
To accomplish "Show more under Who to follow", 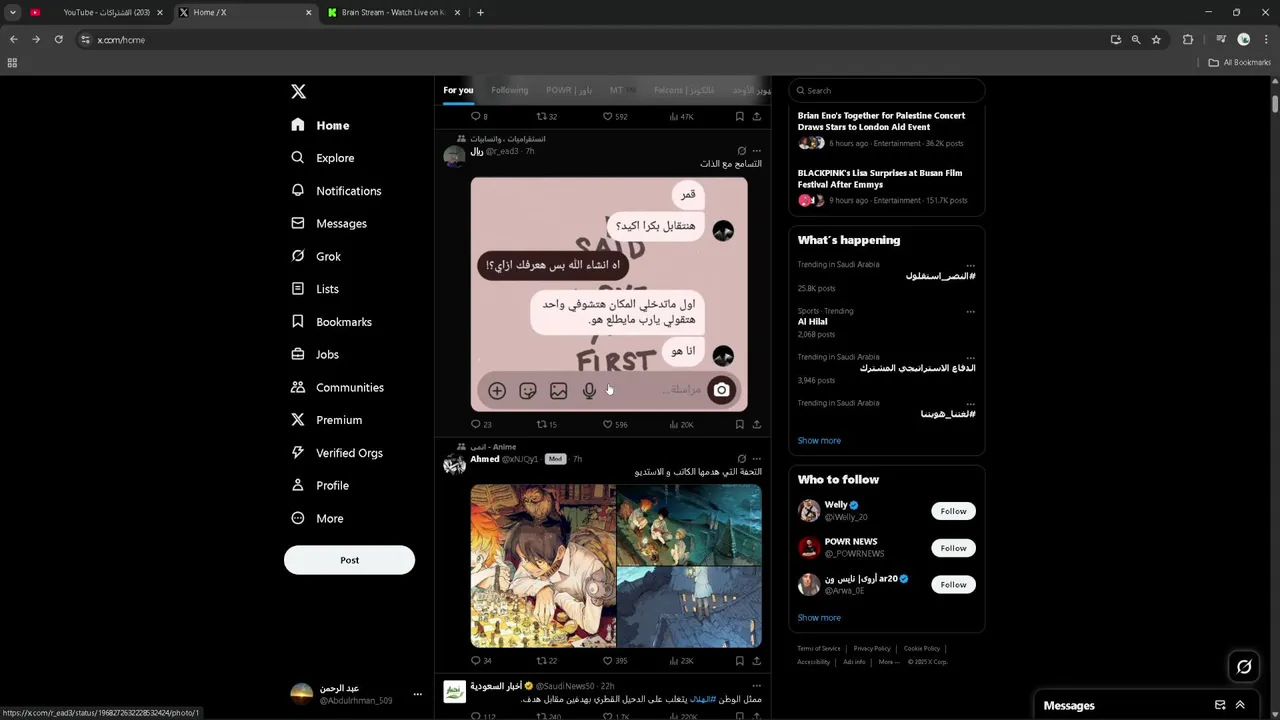I will pos(819,618).
